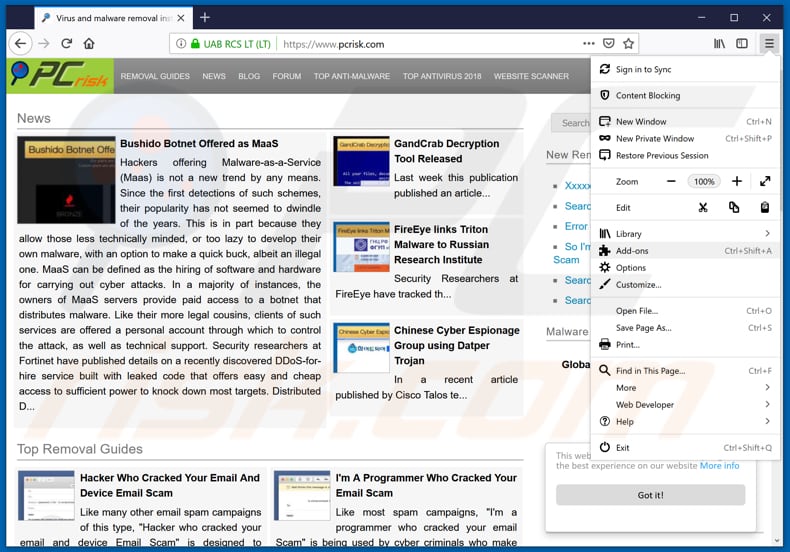Choose New Private Window menu entry

pos(654,139)
